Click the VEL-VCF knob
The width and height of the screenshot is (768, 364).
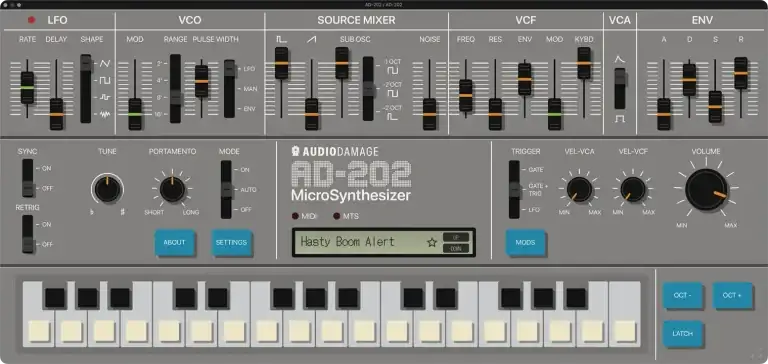633,189
